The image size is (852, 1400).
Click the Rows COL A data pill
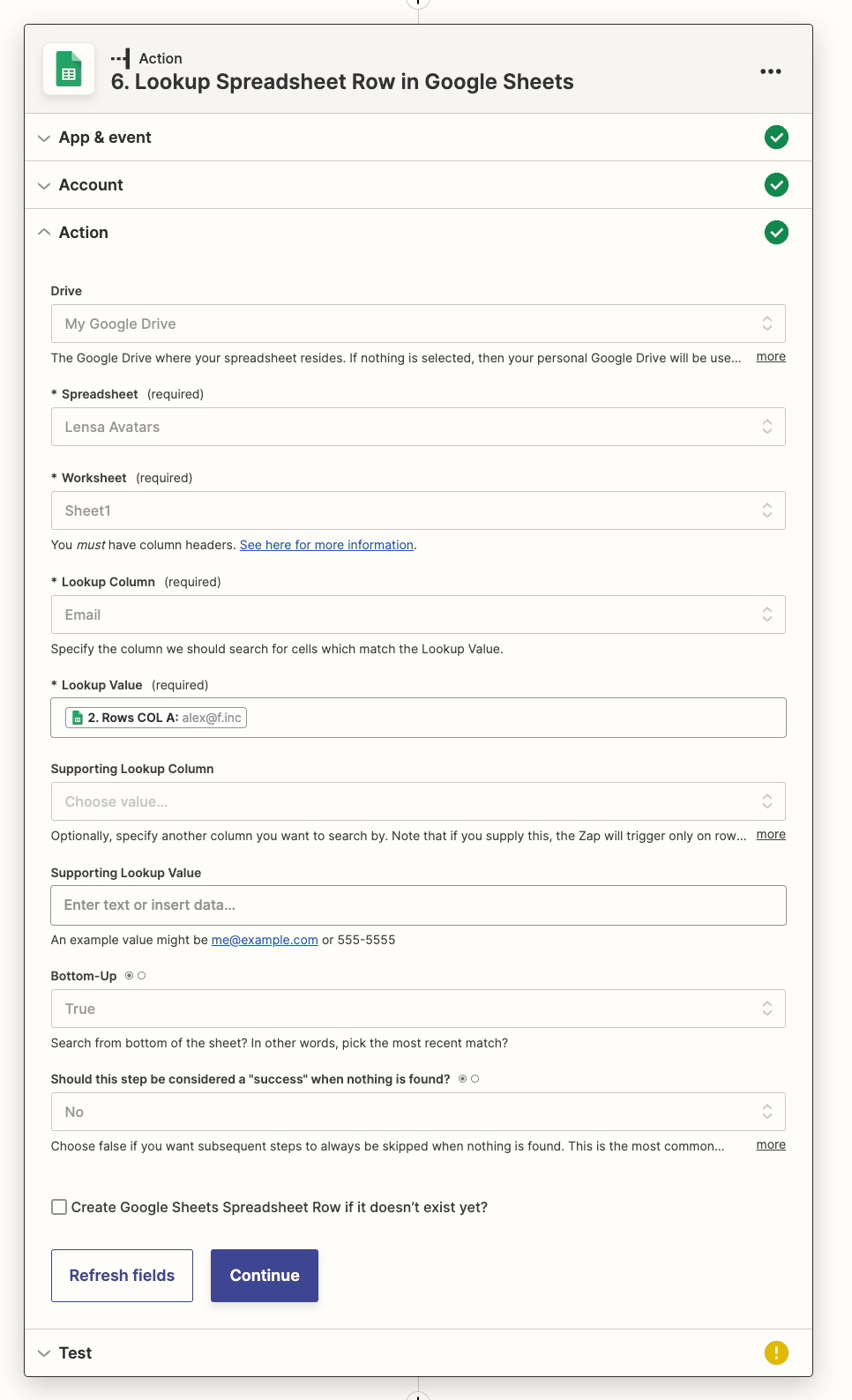(x=156, y=718)
